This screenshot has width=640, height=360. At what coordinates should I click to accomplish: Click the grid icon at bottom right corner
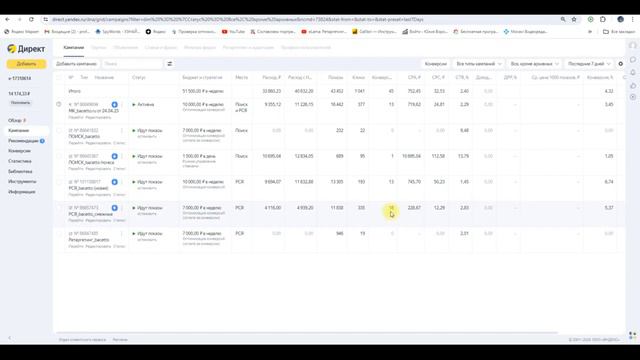tap(633, 335)
